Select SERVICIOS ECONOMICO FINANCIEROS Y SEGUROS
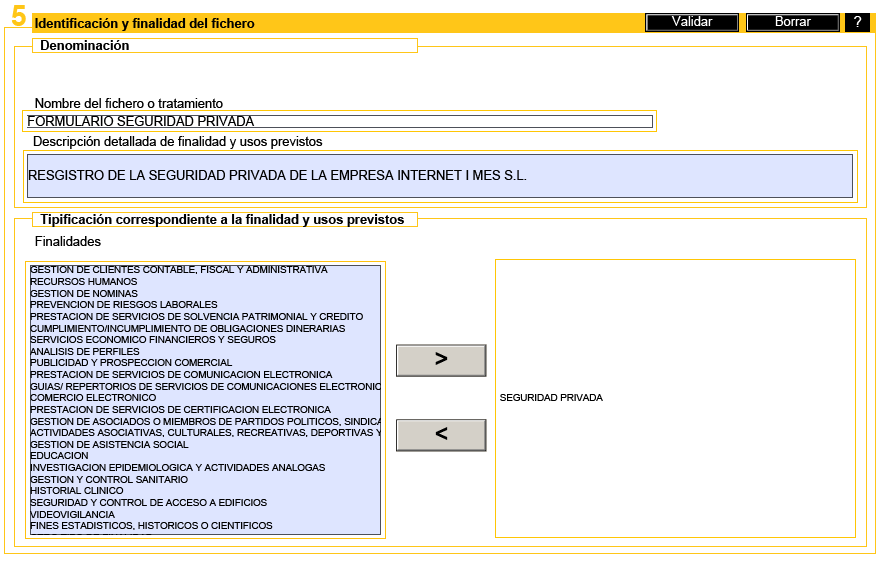 click(x=153, y=339)
